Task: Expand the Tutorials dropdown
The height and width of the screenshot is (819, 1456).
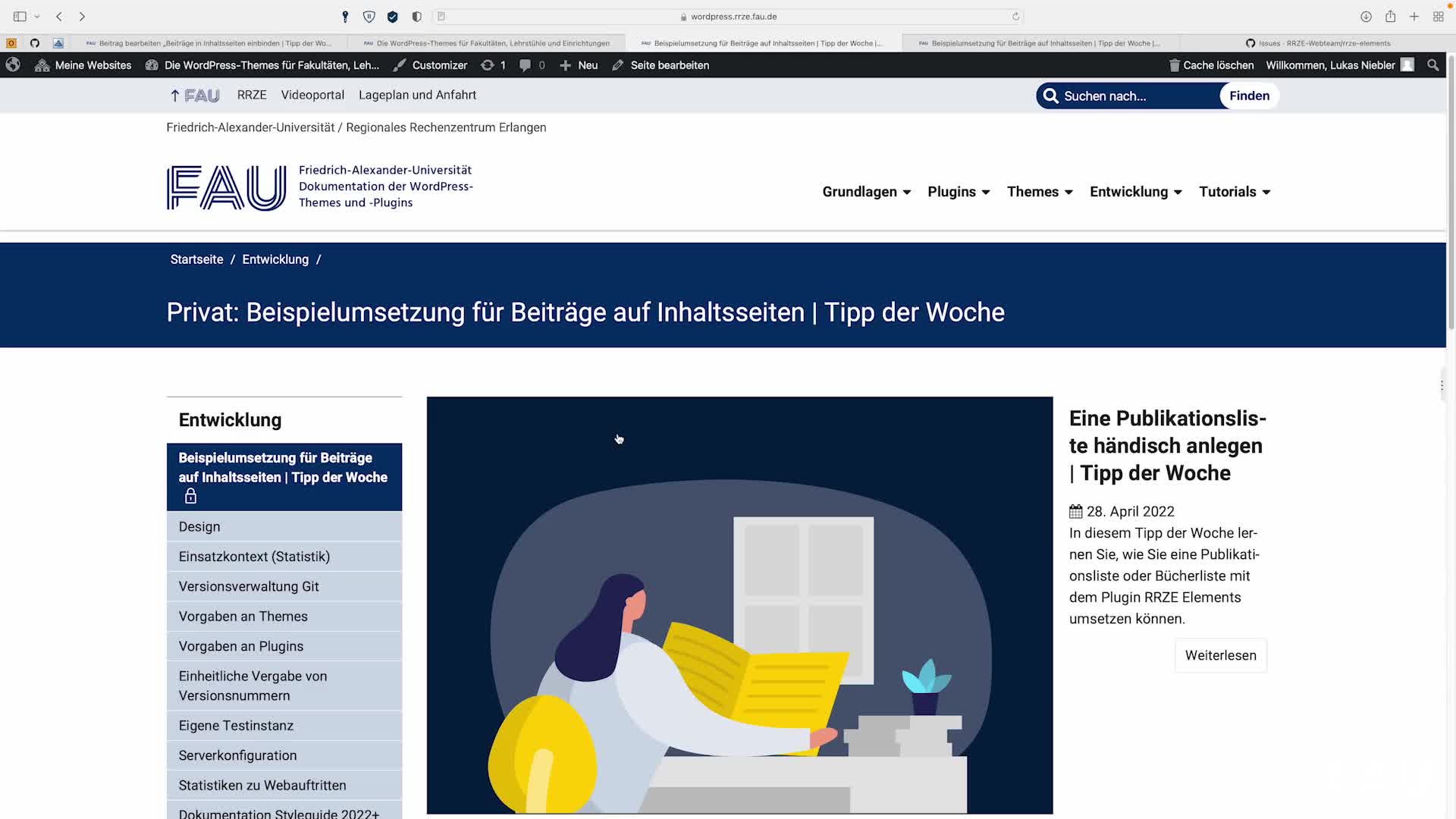Action: pos(1235,192)
